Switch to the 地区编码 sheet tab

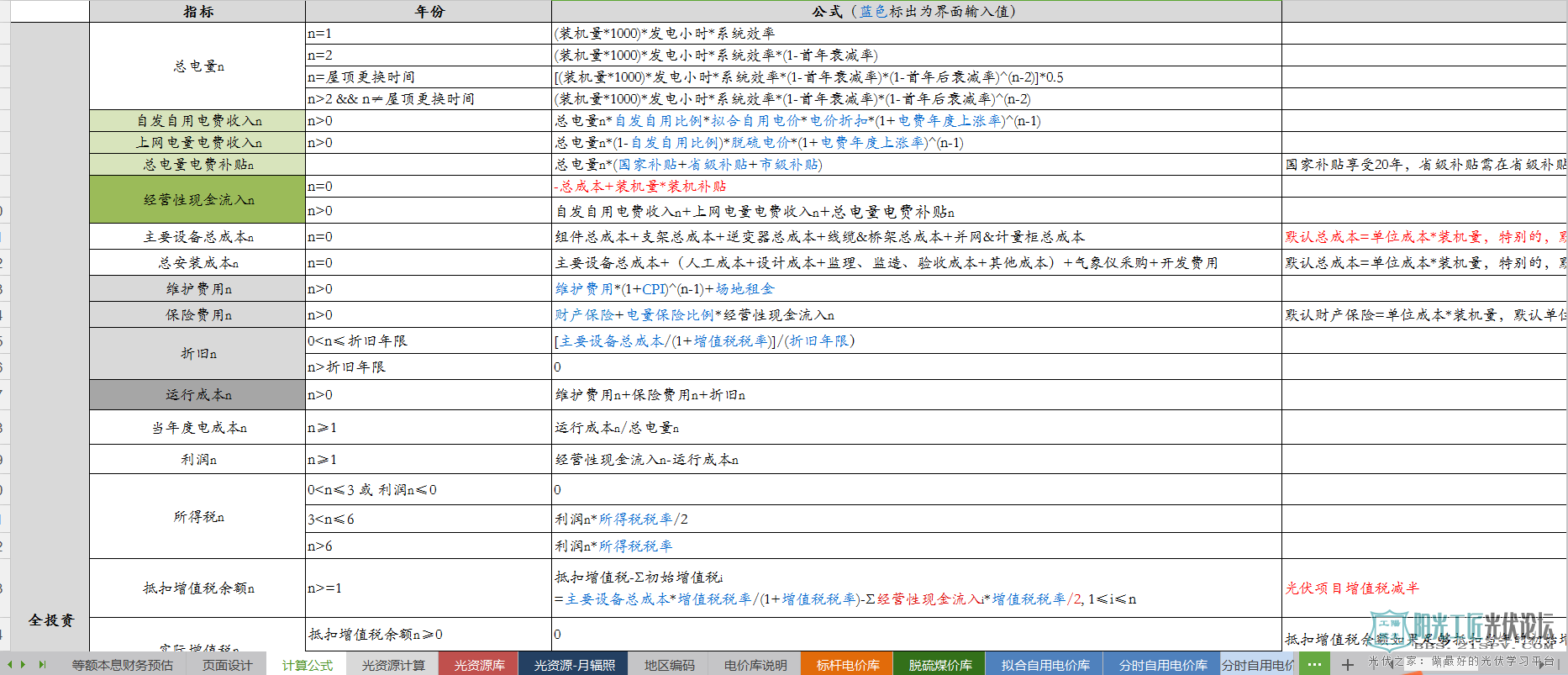670,665
